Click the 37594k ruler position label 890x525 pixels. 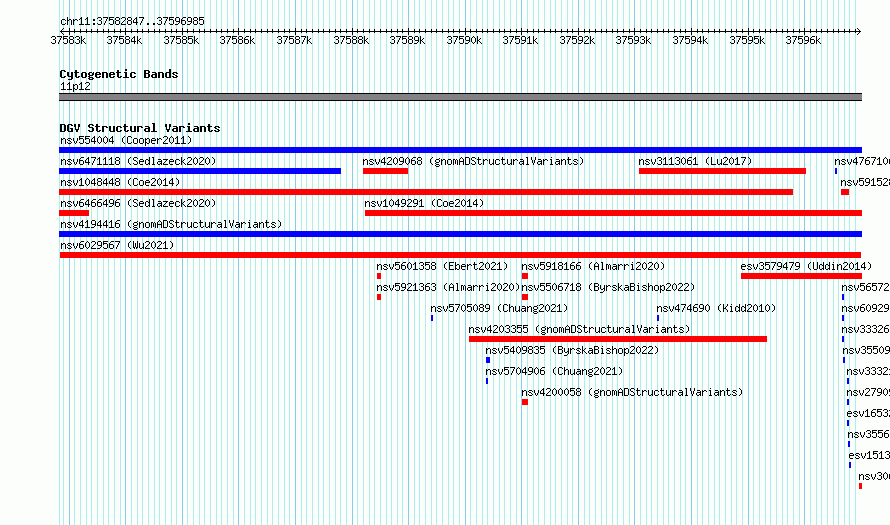pos(690,40)
